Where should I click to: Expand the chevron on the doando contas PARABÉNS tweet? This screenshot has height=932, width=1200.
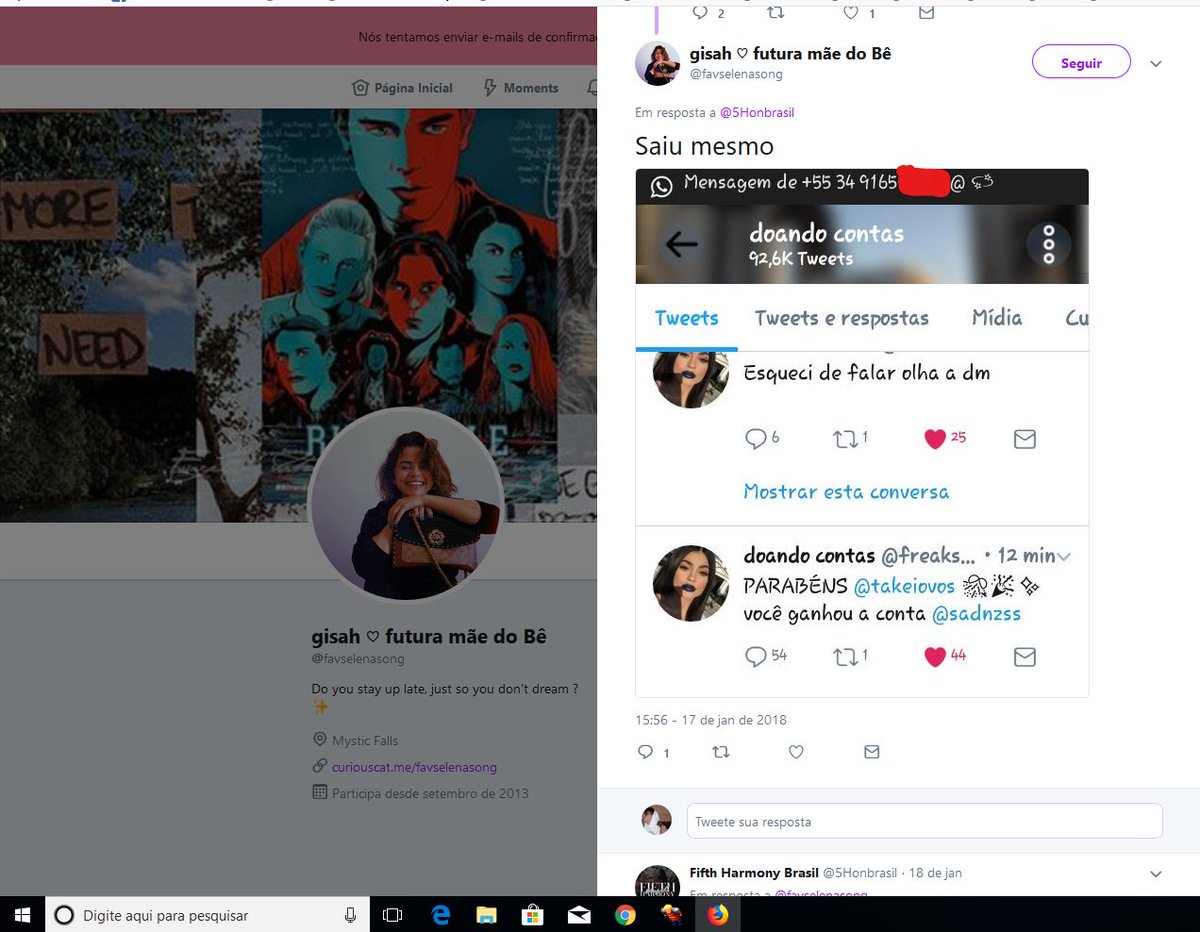coord(1064,556)
